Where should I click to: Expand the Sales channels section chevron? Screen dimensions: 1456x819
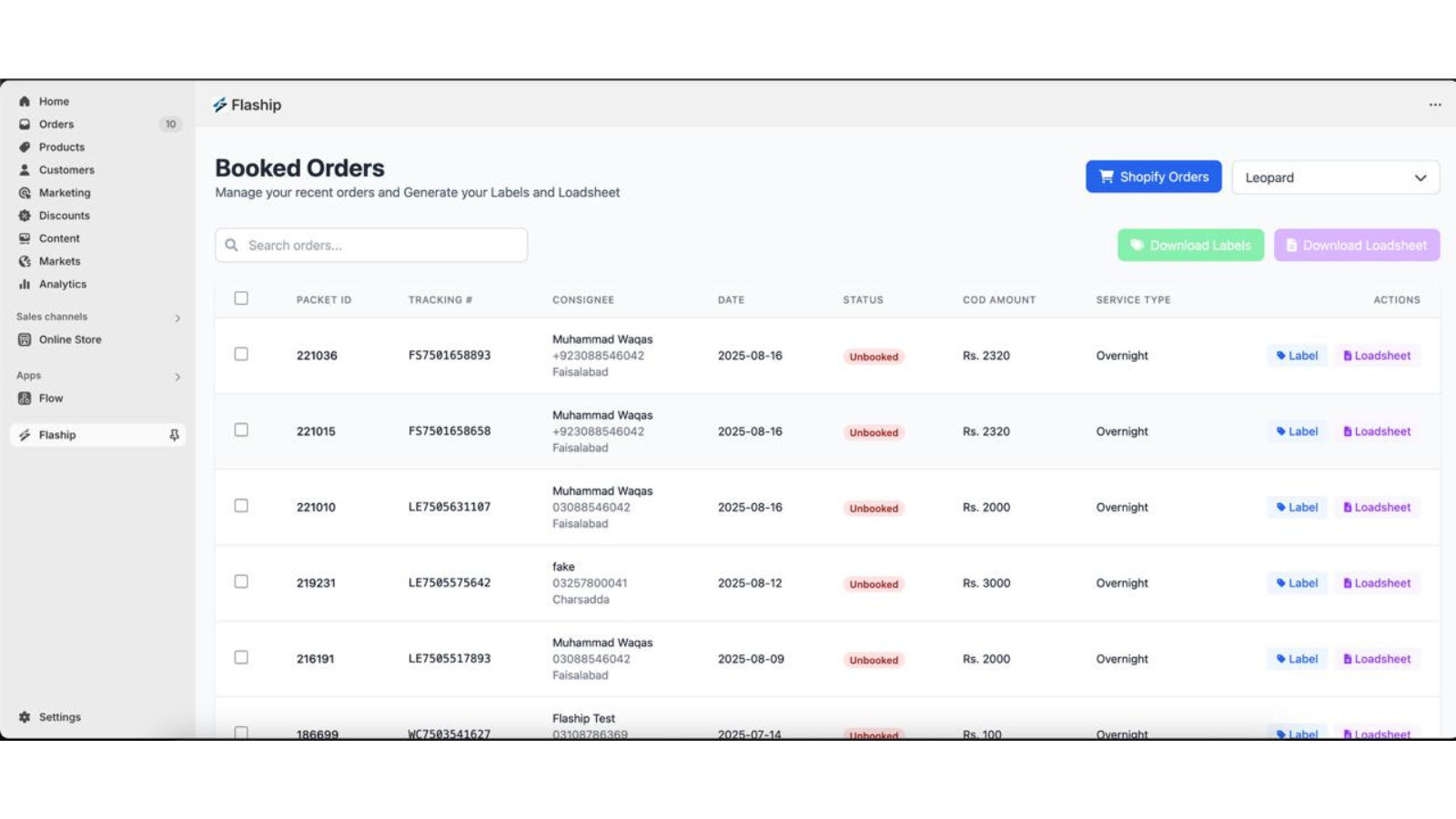pos(177,318)
